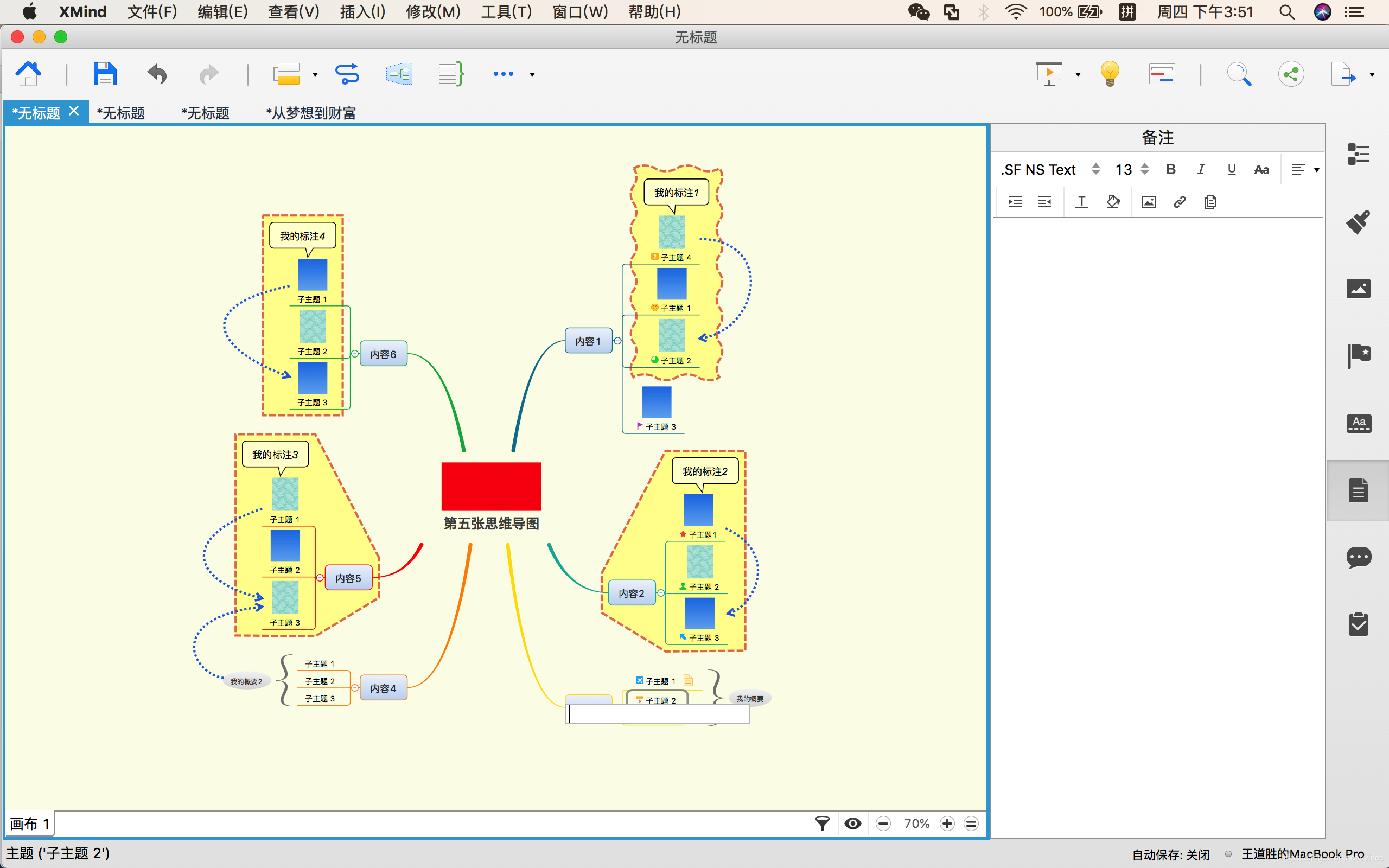Insert relationship using the curved arrow icon

(347, 74)
